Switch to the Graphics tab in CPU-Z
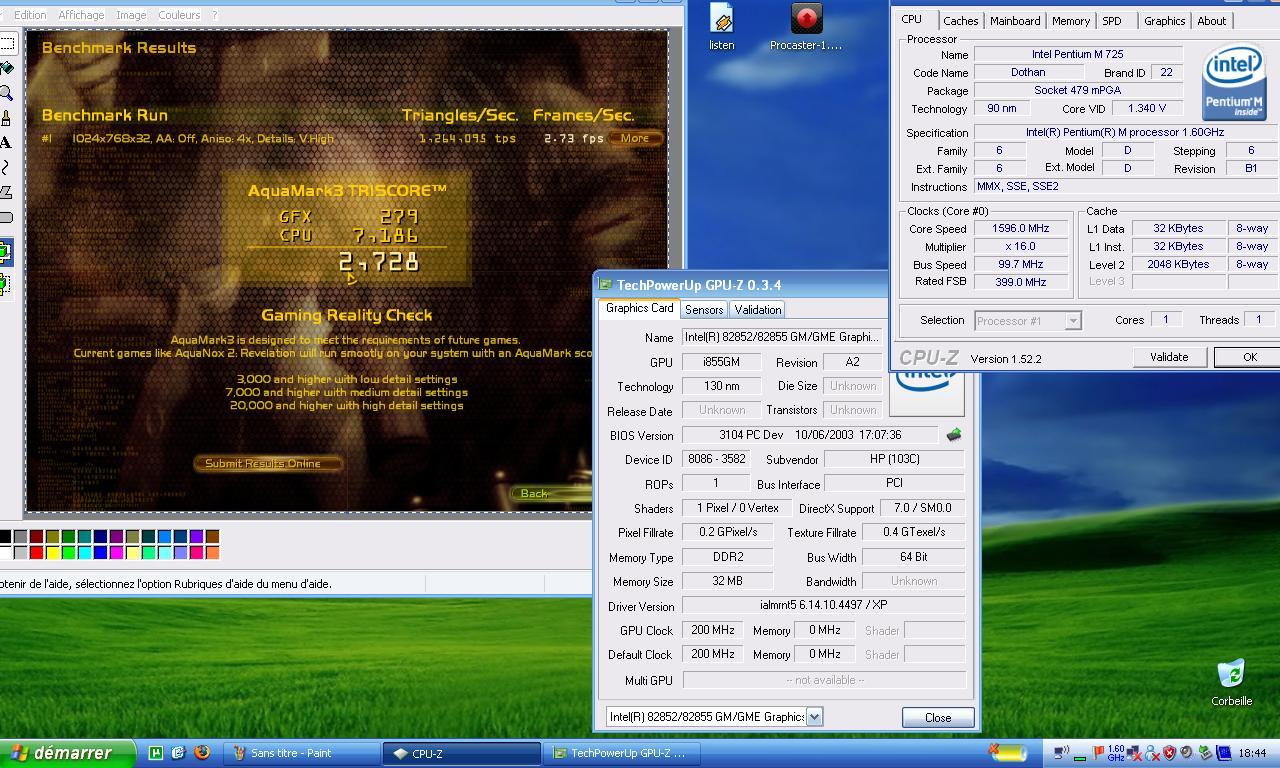This screenshot has width=1280, height=768. [1164, 21]
